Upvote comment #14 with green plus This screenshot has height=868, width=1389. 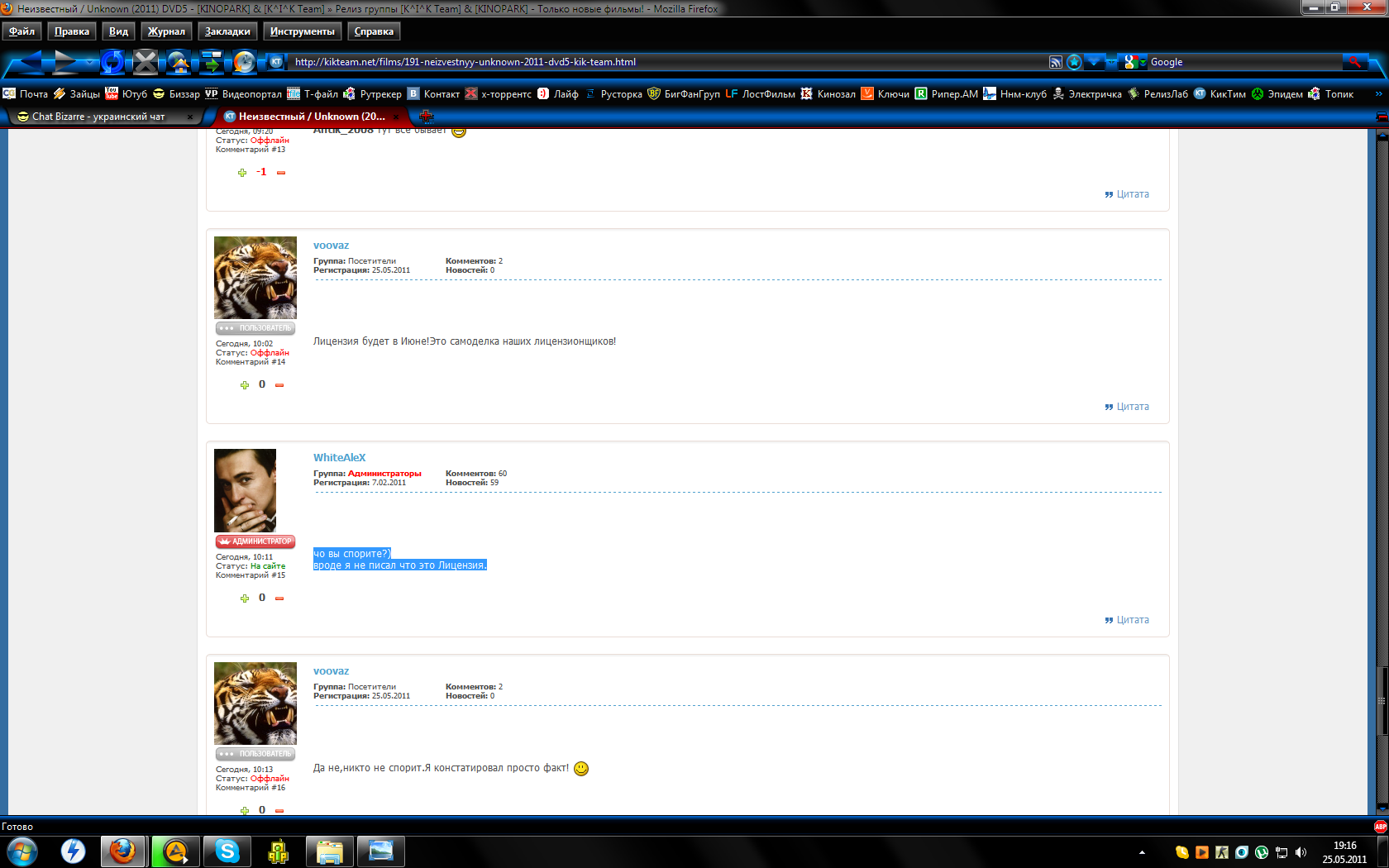244,385
